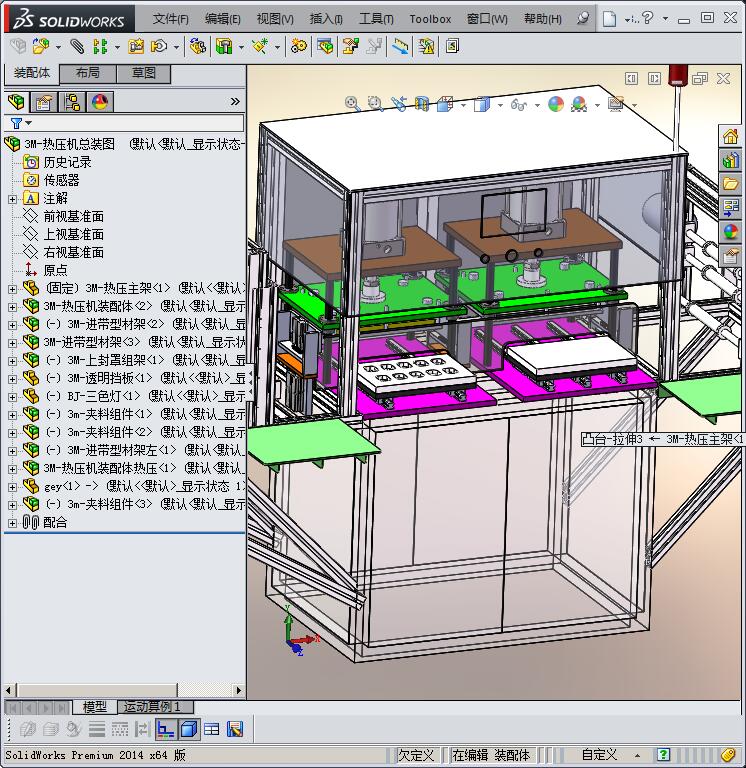Click the 运动算例 1 tab
This screenshot has width=746, height=768.
point(152,707)
